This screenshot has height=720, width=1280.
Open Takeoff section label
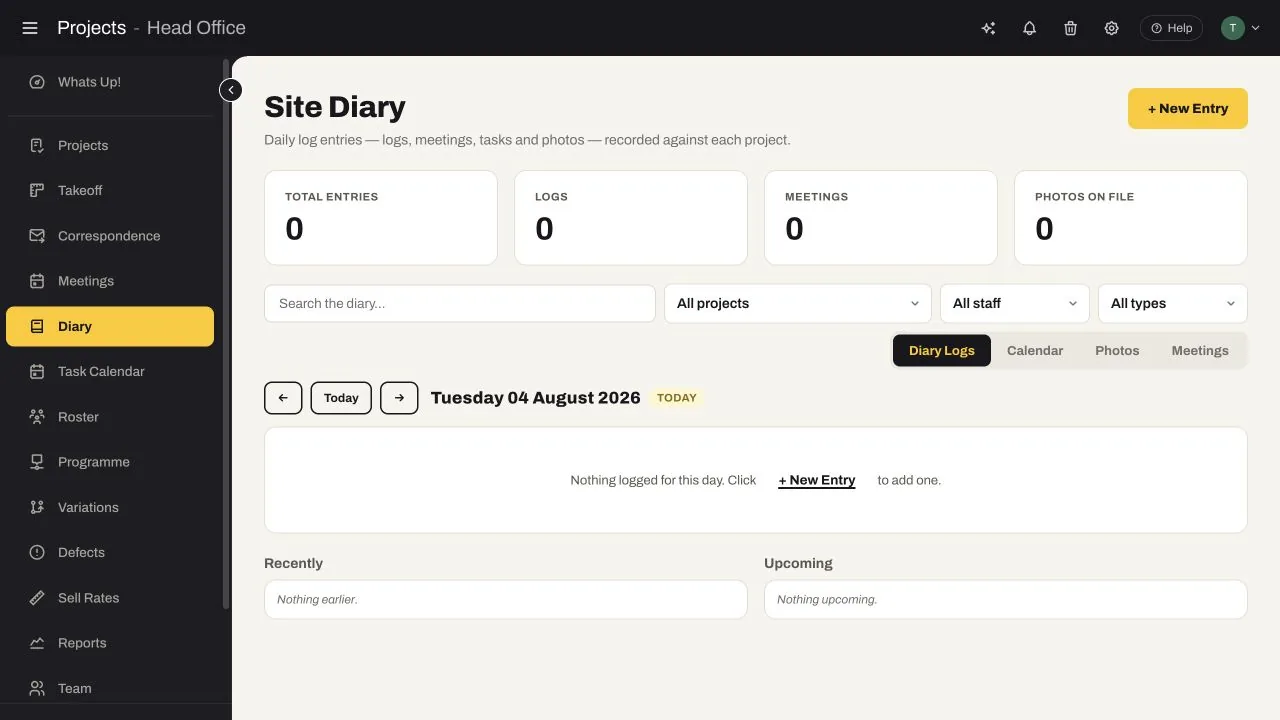(x=80, y=190)
